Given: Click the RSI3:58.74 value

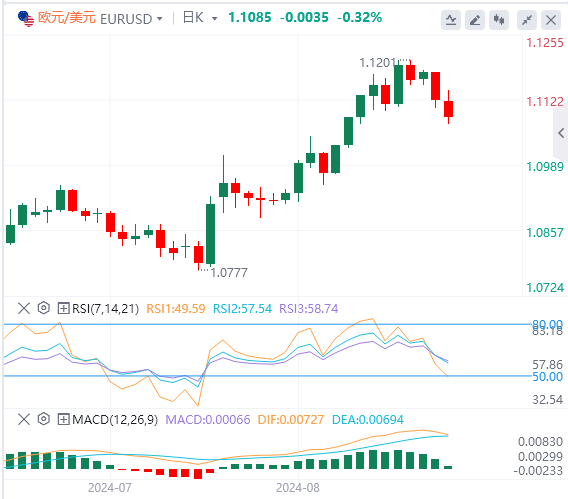Looking at the screenshot, I should click(309, 309).
